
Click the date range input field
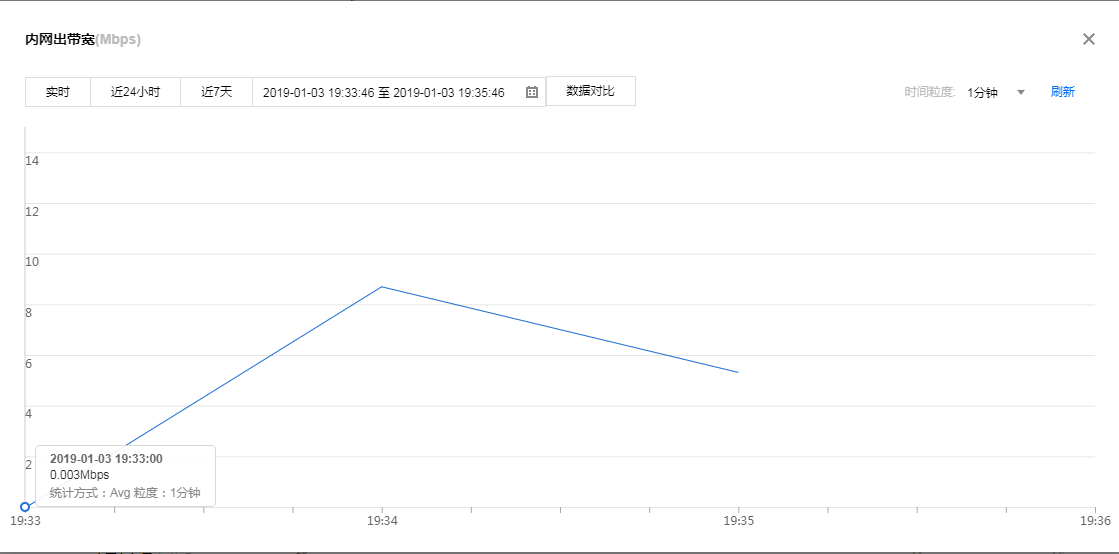(384, 92)
